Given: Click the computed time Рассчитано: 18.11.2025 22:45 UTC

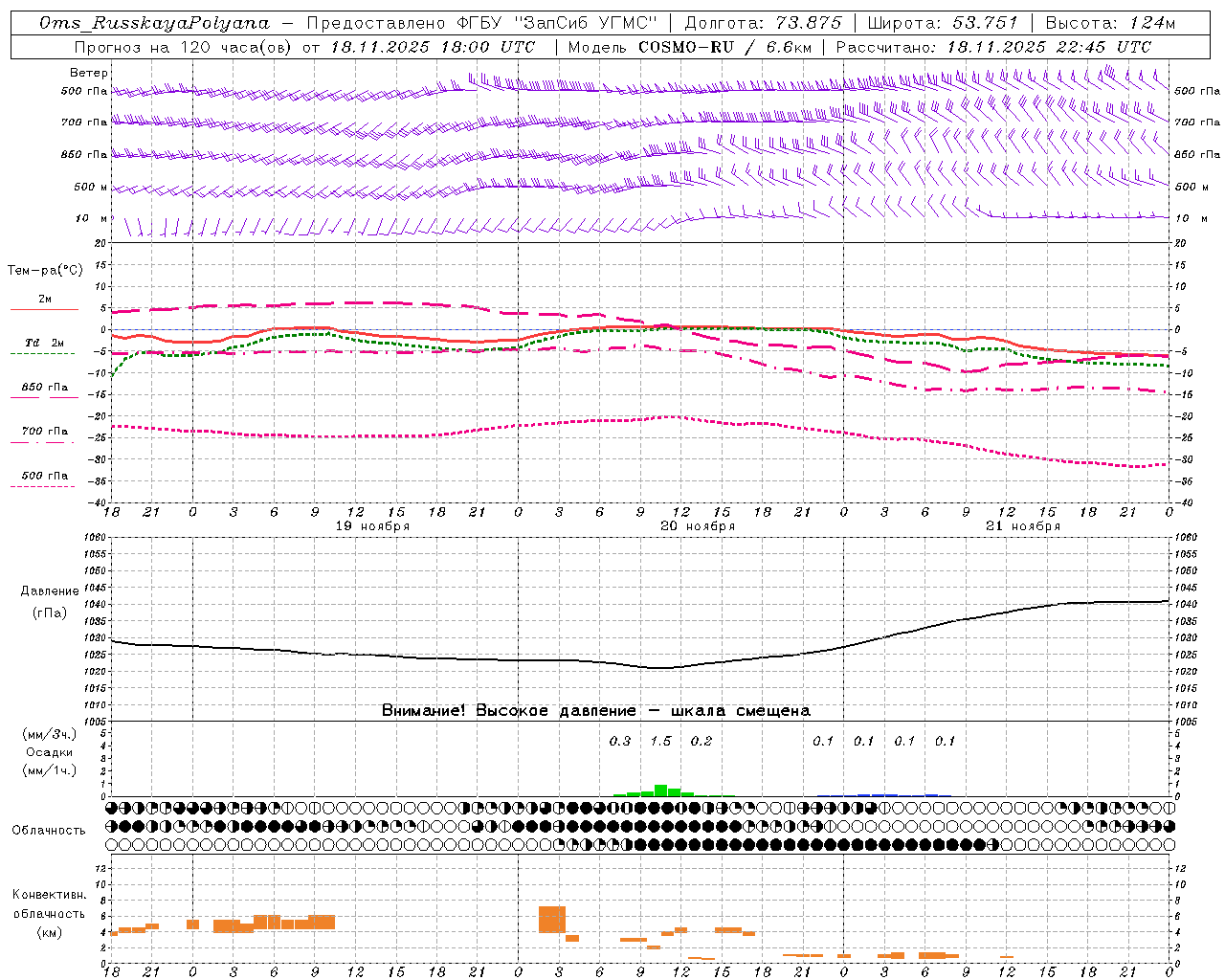Looking at the screenshot, I should point(993,47).
